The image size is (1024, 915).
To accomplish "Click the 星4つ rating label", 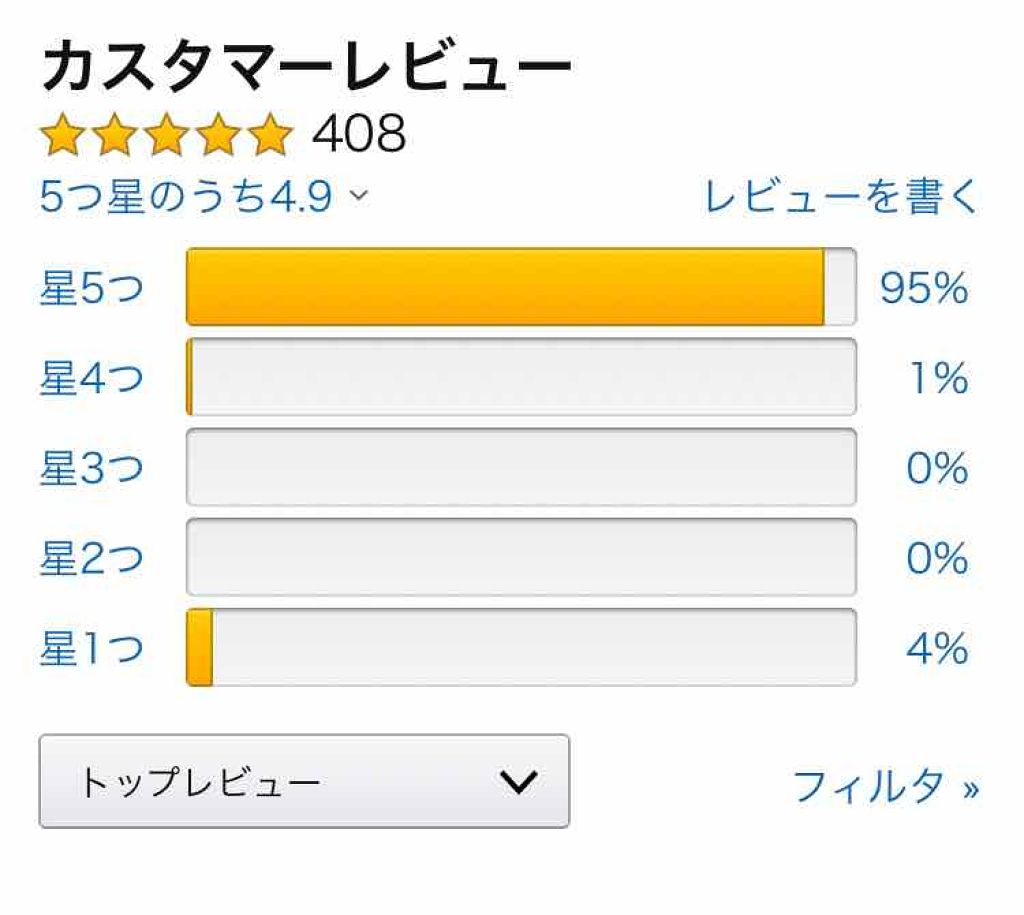I will (91, 379).
